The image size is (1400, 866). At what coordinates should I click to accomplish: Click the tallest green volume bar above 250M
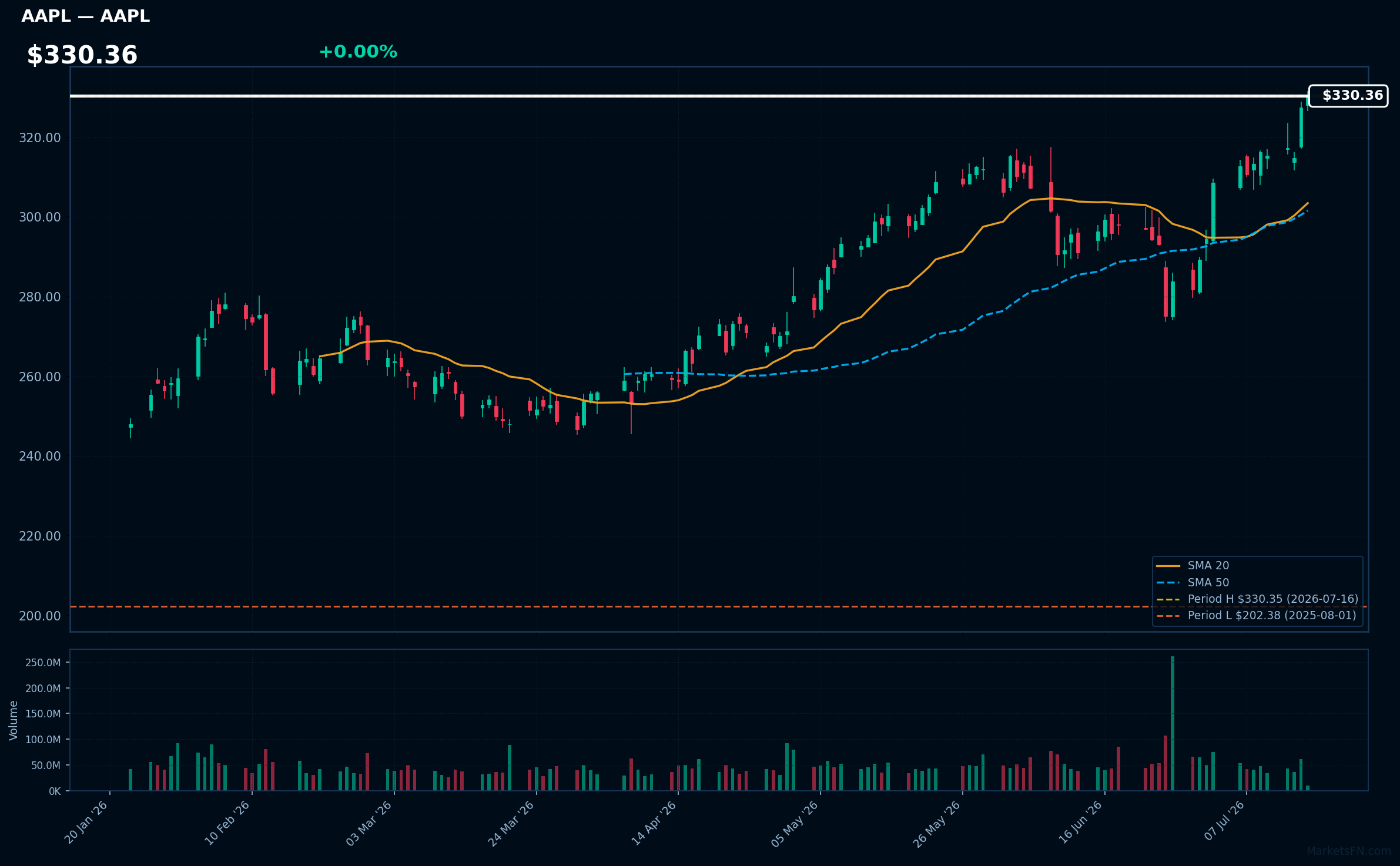pos(1173,723)
